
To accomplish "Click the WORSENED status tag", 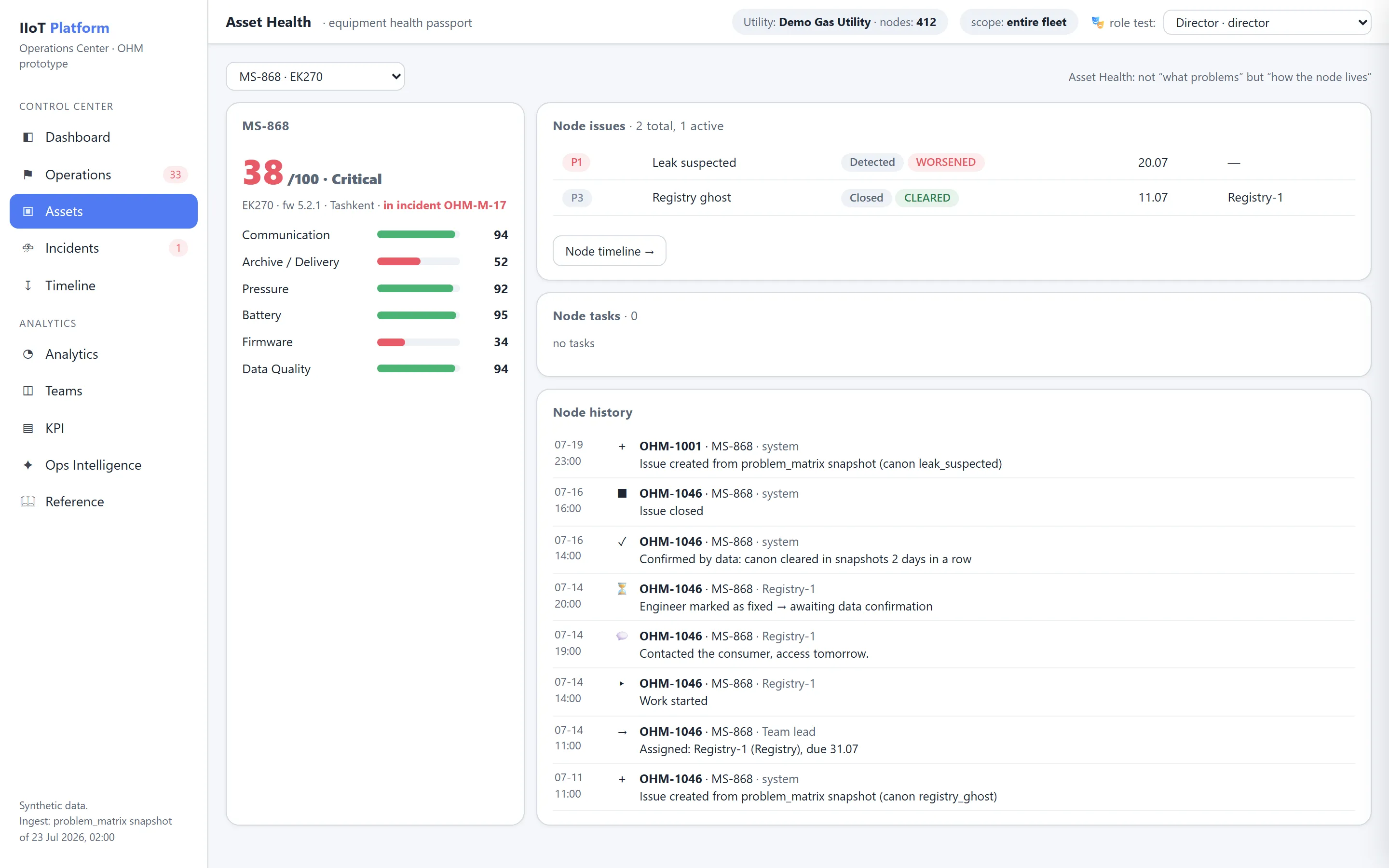I will (945, 163).
